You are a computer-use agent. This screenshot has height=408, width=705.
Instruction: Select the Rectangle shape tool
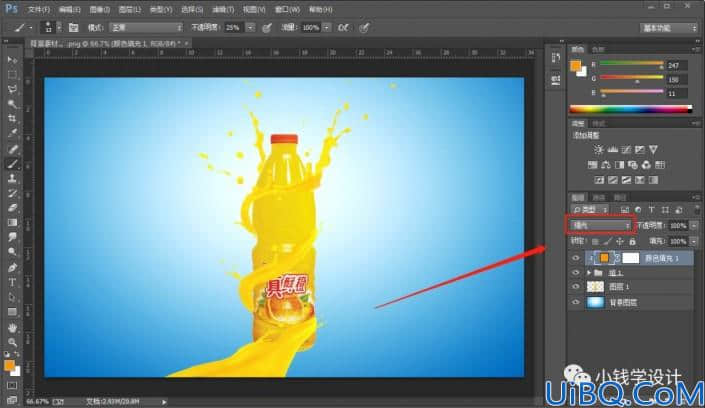pos(12,312)
